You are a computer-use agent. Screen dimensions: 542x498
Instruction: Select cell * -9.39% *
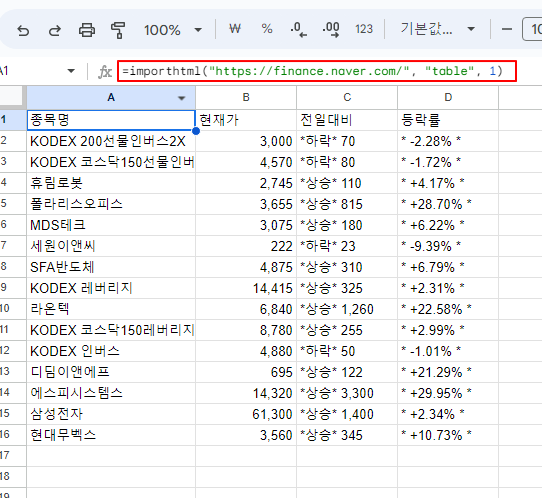click(448, 246)
